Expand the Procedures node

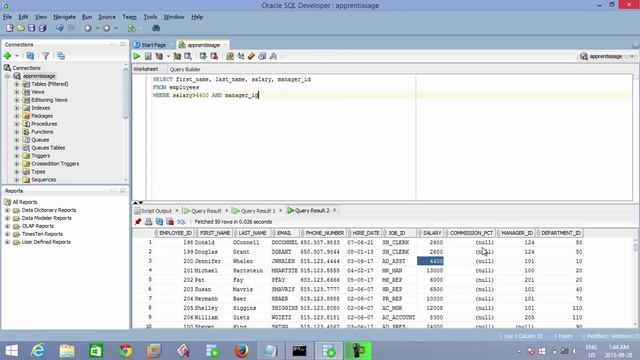pyautogui.click(x=17, y=124)
